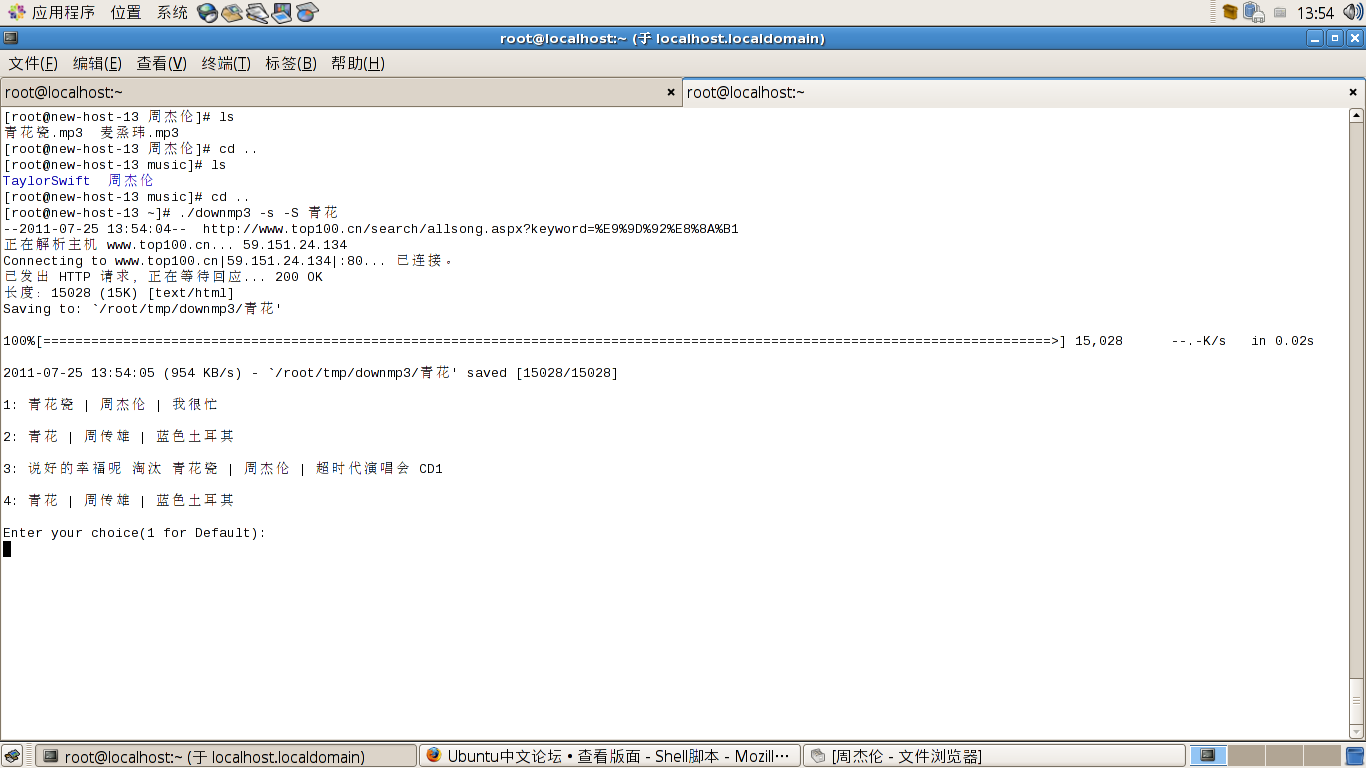Click the blue 周杰伦 directory name in ls output
Screen dimensions: 1366x768
click(131, 181)
